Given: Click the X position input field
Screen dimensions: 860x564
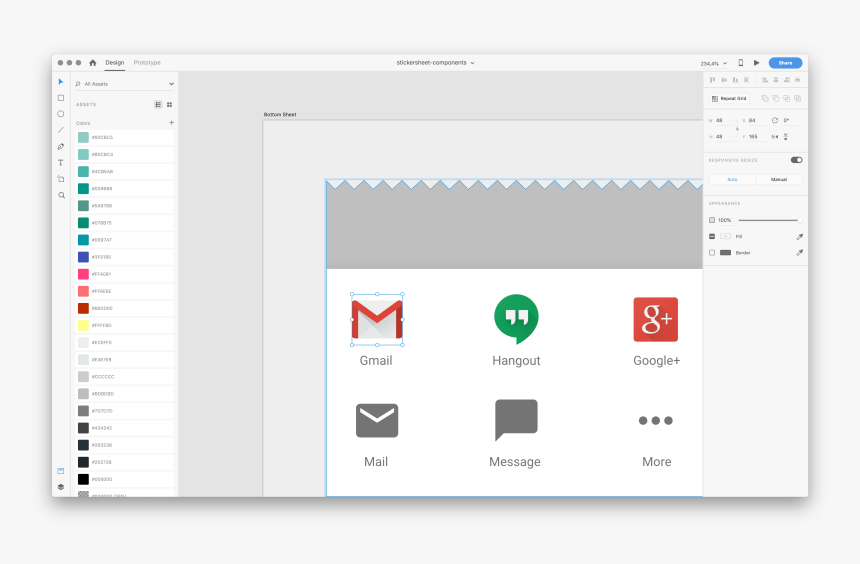Looking at the screenshot, I should (757, 120).
